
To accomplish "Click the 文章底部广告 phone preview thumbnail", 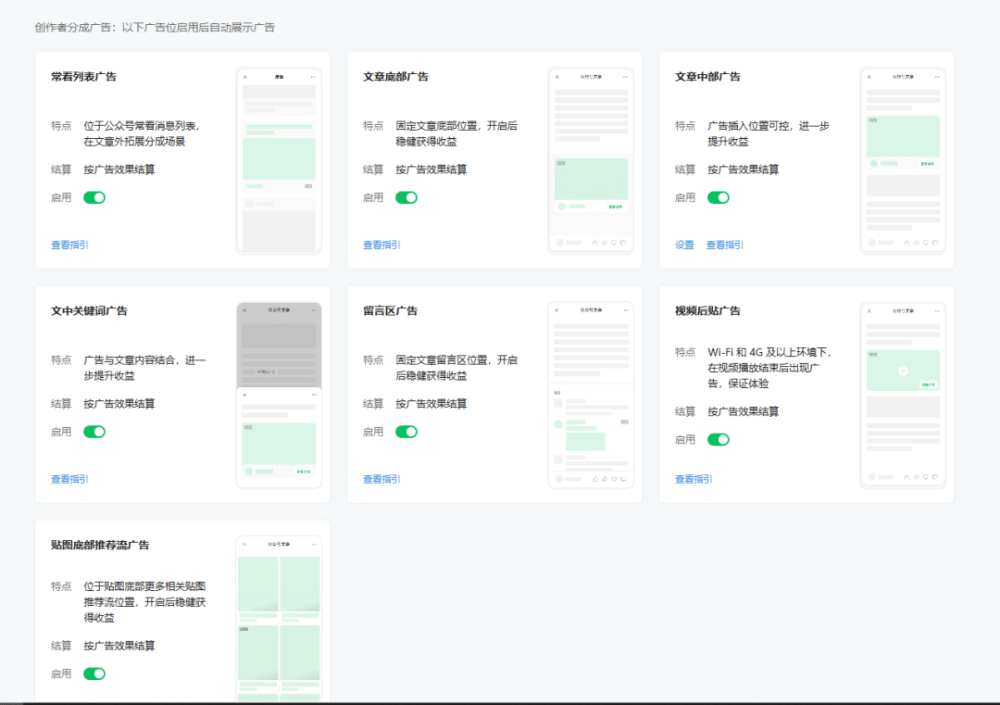I will pyautogui.click(x=591, y=161).
